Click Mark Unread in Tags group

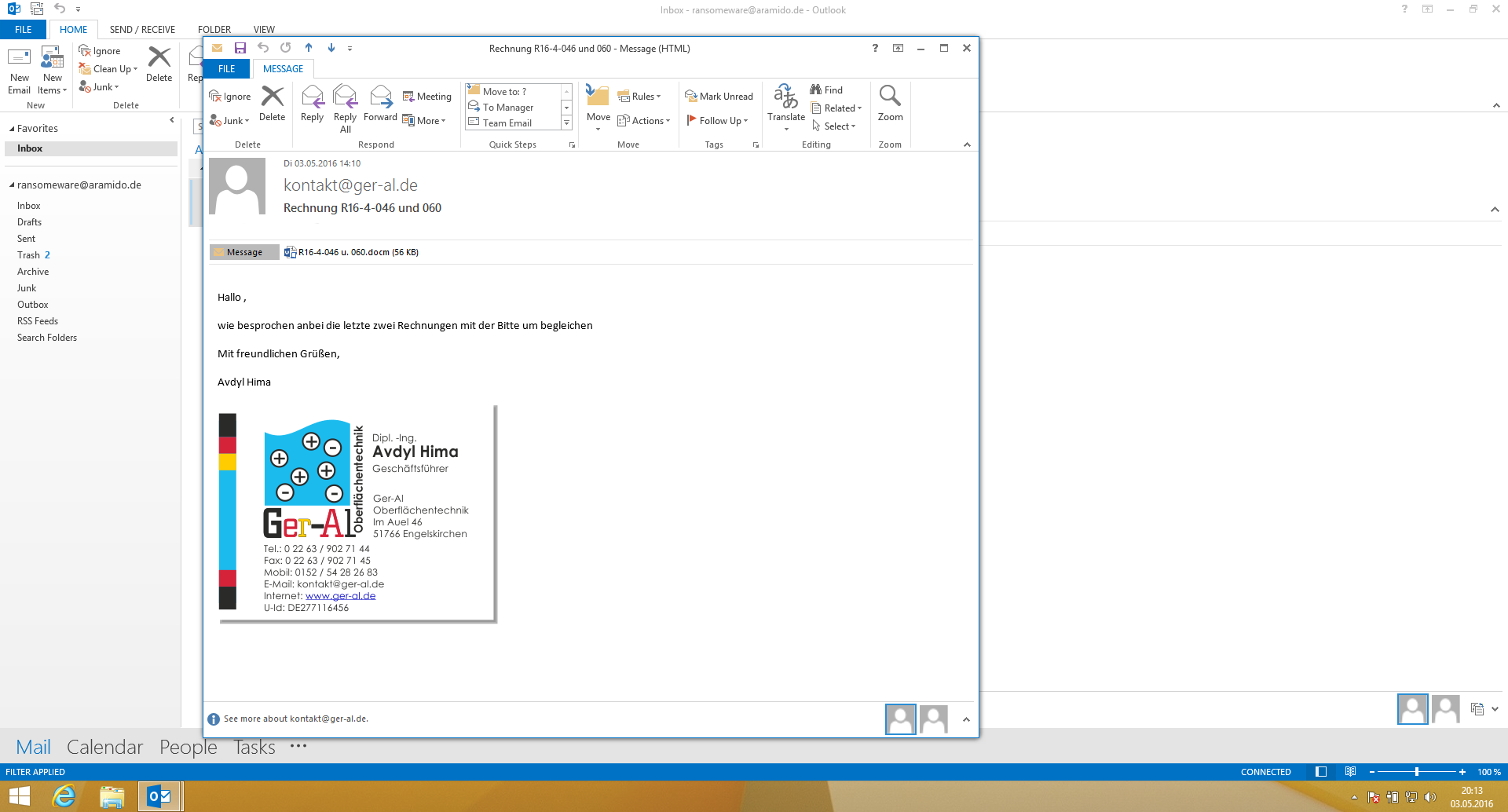pos(719,97)
